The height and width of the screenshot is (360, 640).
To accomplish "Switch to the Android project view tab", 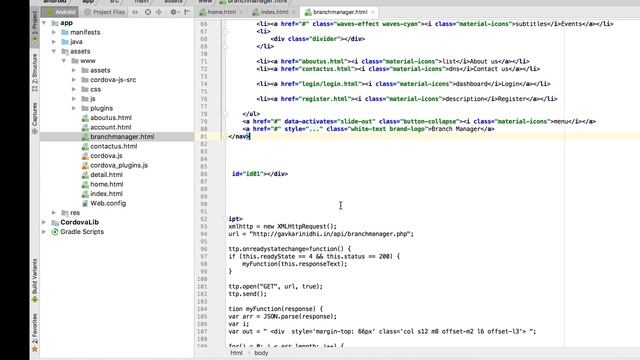I will click(x=60, y=12).
